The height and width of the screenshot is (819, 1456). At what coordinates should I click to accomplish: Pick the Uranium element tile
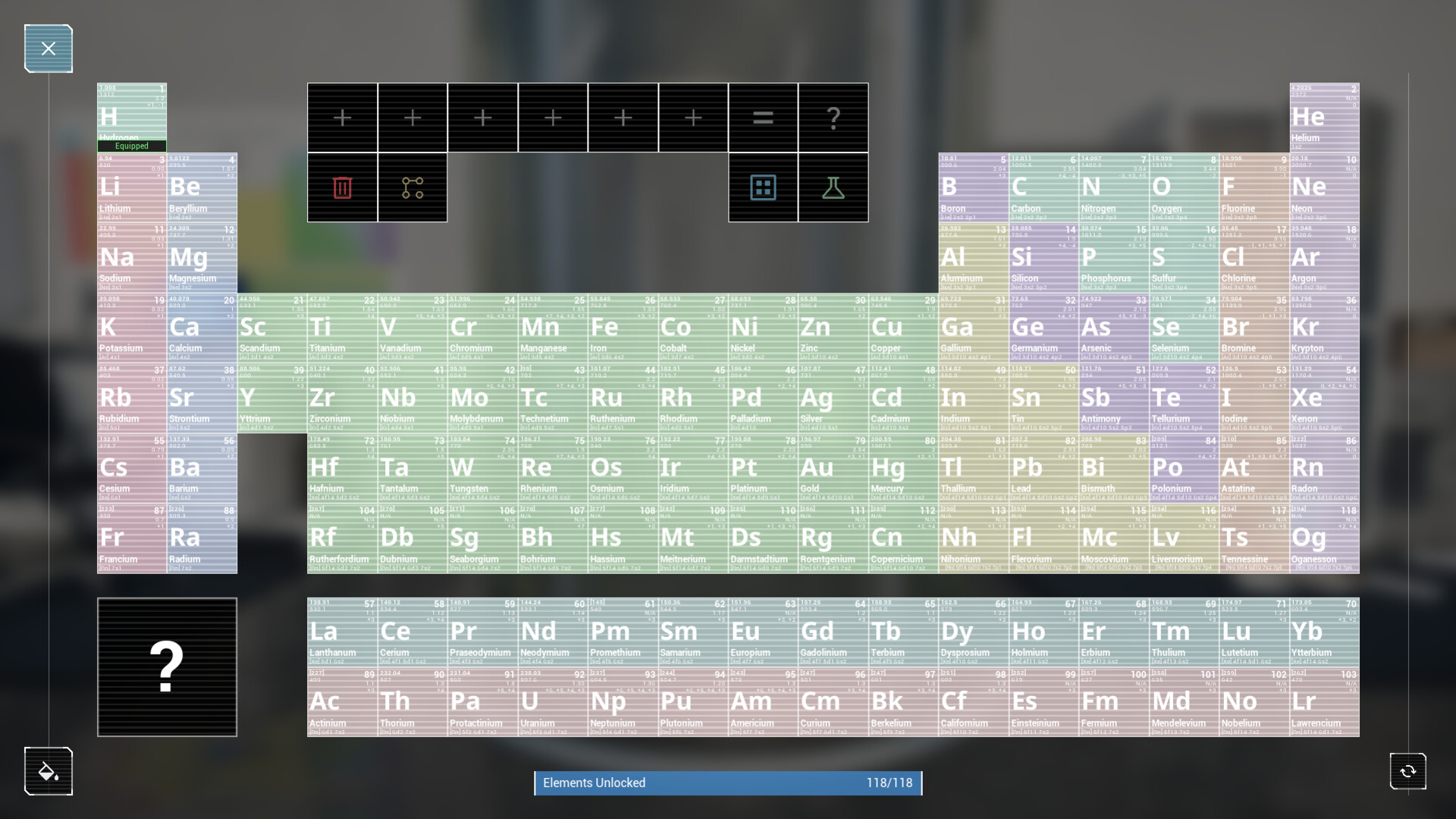point(552,702)
